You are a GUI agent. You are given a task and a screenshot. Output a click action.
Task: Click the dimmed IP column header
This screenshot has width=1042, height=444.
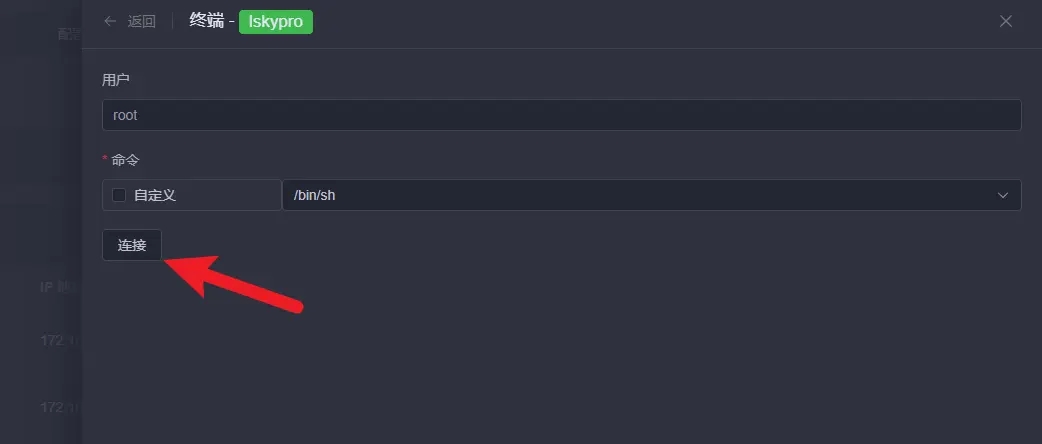58,287
